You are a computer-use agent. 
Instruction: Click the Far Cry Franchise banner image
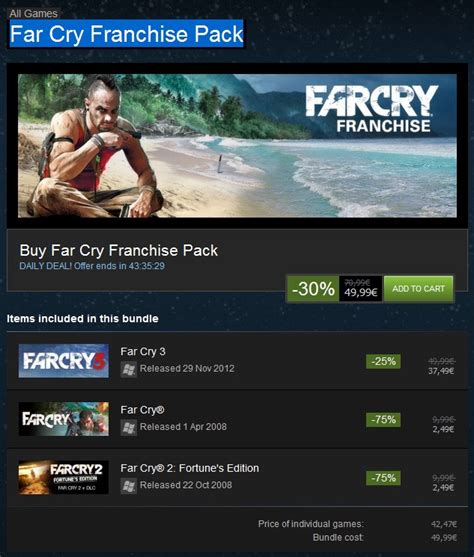click(237, 146)
